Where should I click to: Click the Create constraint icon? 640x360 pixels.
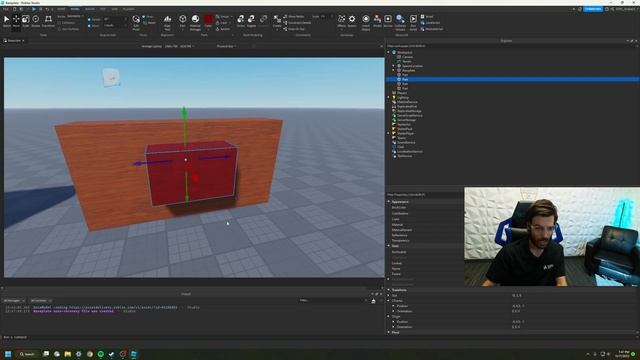277,21
